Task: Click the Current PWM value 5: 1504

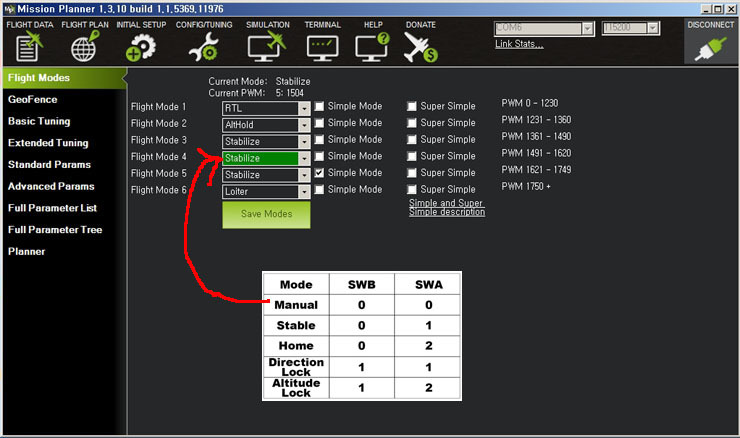Action: [289, 93]
